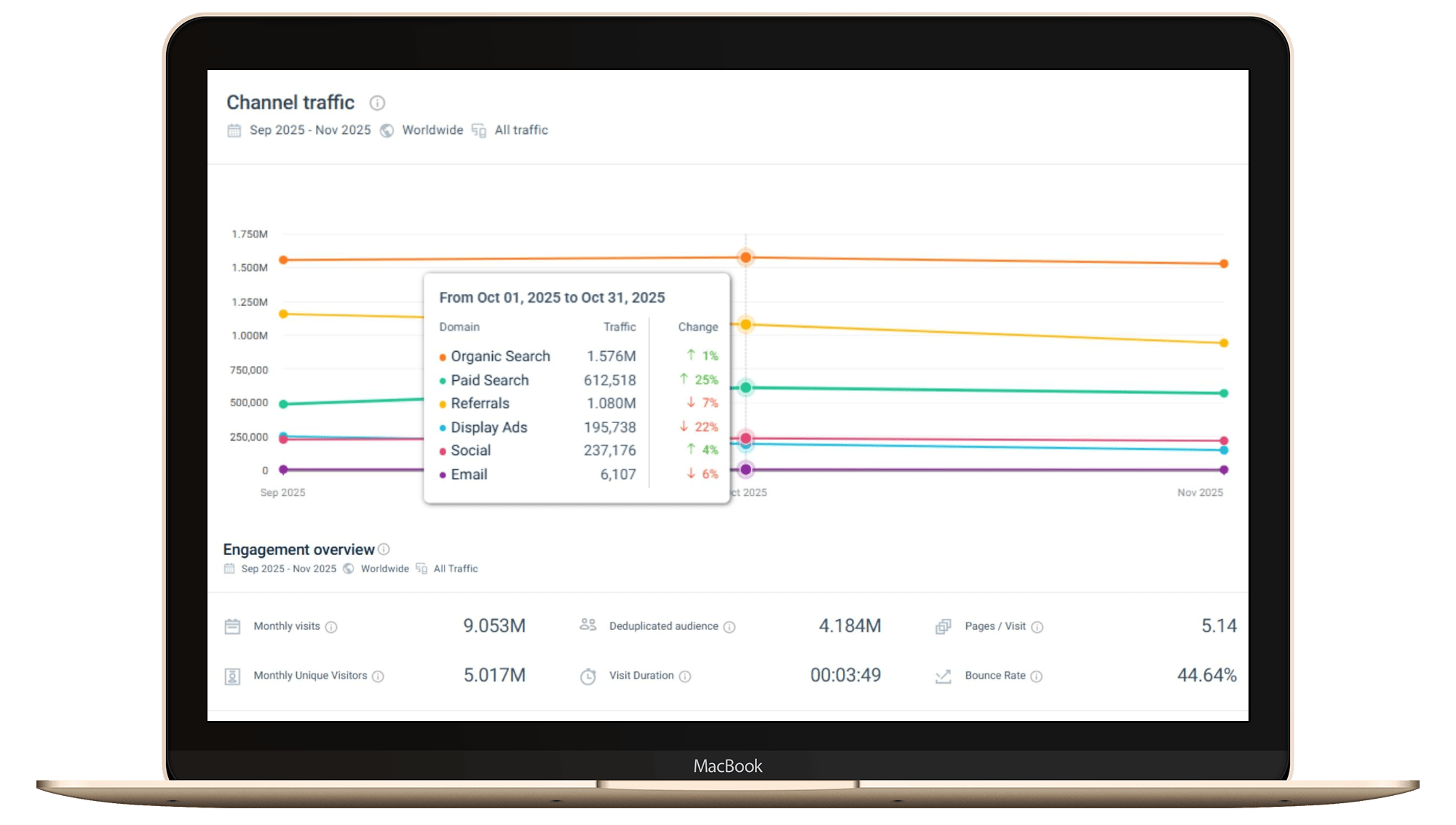Open the All Traffic selector under Engagement overview
The height and width of the screenshot is (825, 1456).
click(455, 569)
